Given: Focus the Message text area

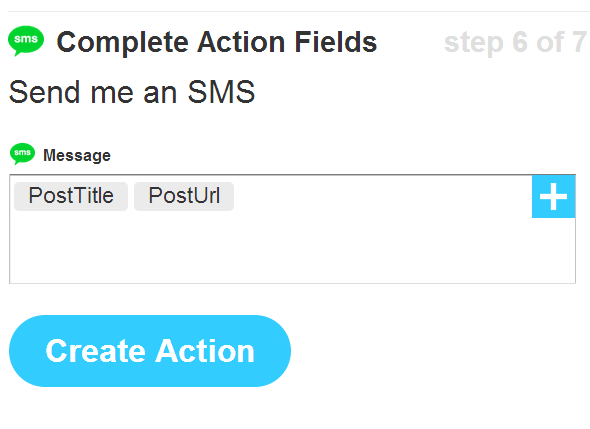Looking at the screenshot, I should click(x=292, y=229).
